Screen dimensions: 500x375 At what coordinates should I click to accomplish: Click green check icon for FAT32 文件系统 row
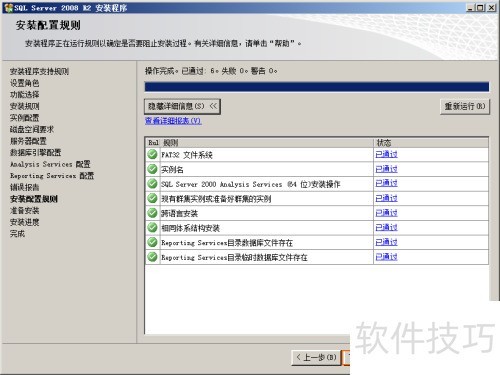(152, 154)
